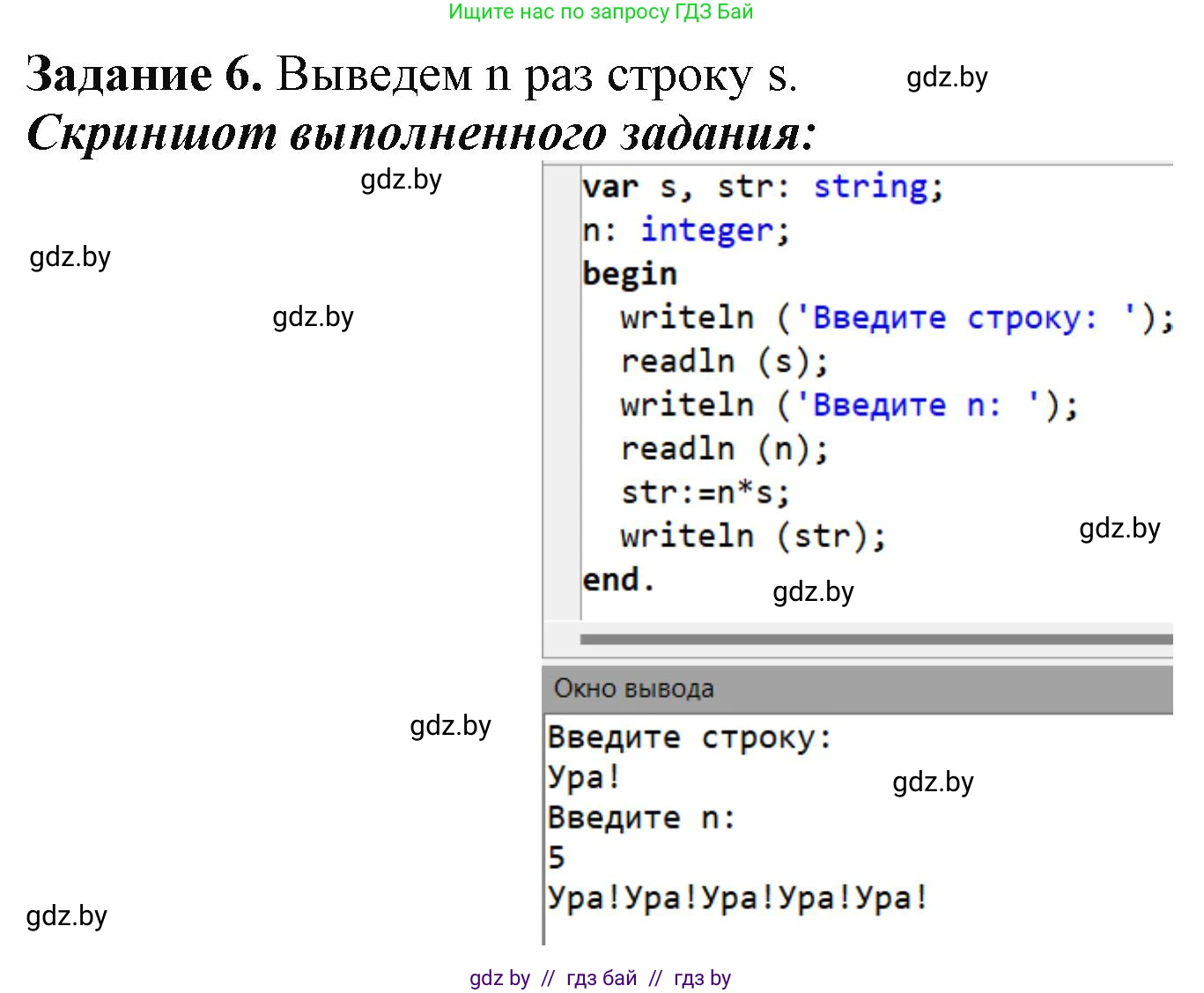Click the statement "str:=n*s;"
The height and width of the screenshot is (993, 1204).
pos(705,493)
